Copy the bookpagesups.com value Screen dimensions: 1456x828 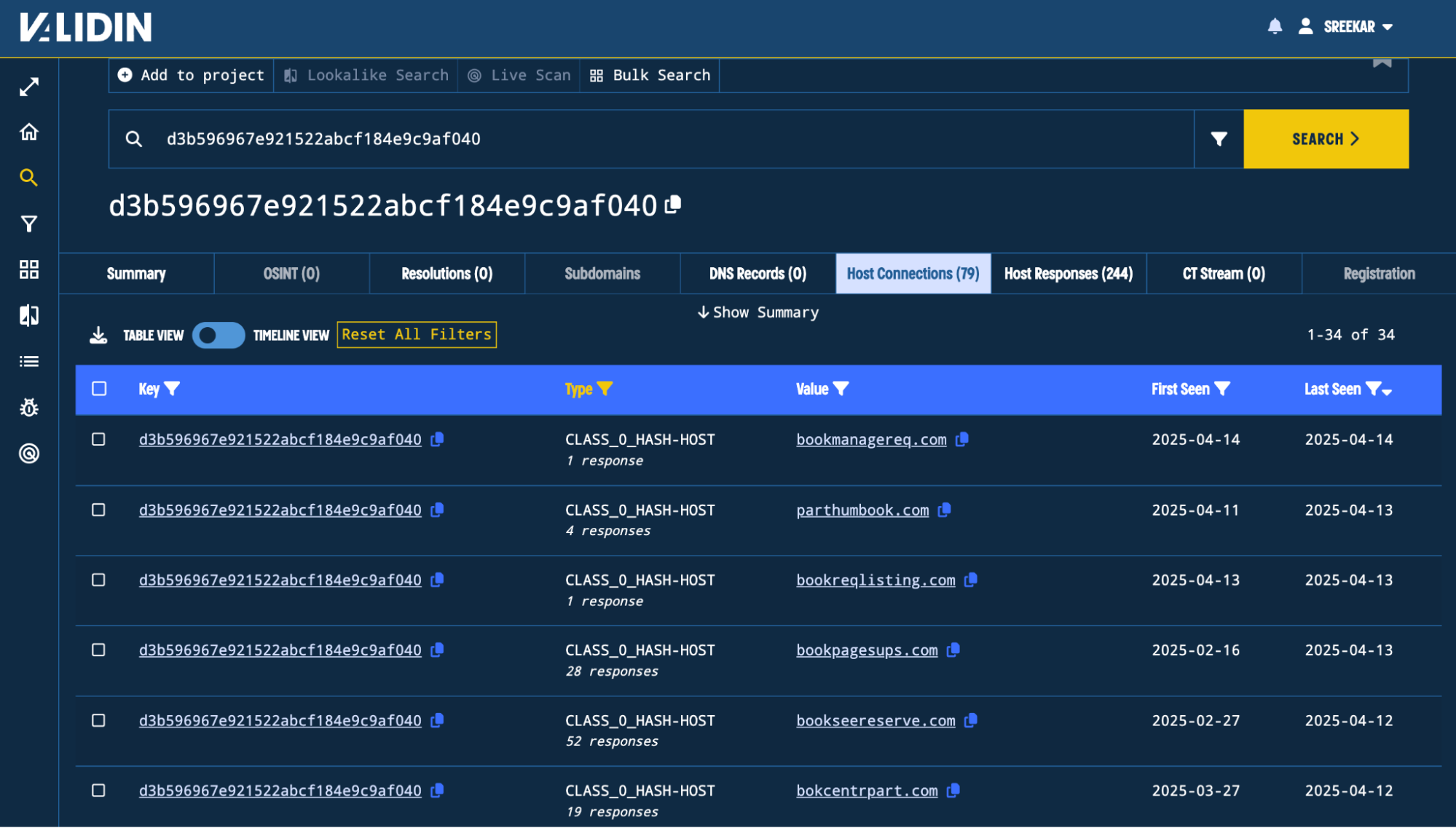(954, 650)
